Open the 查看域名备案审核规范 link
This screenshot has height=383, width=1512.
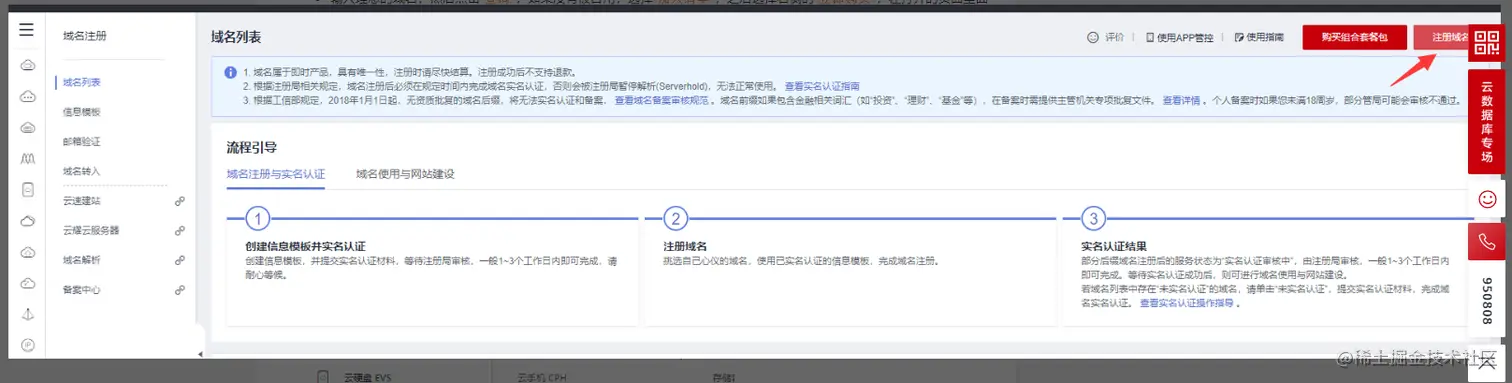point(661,101)
